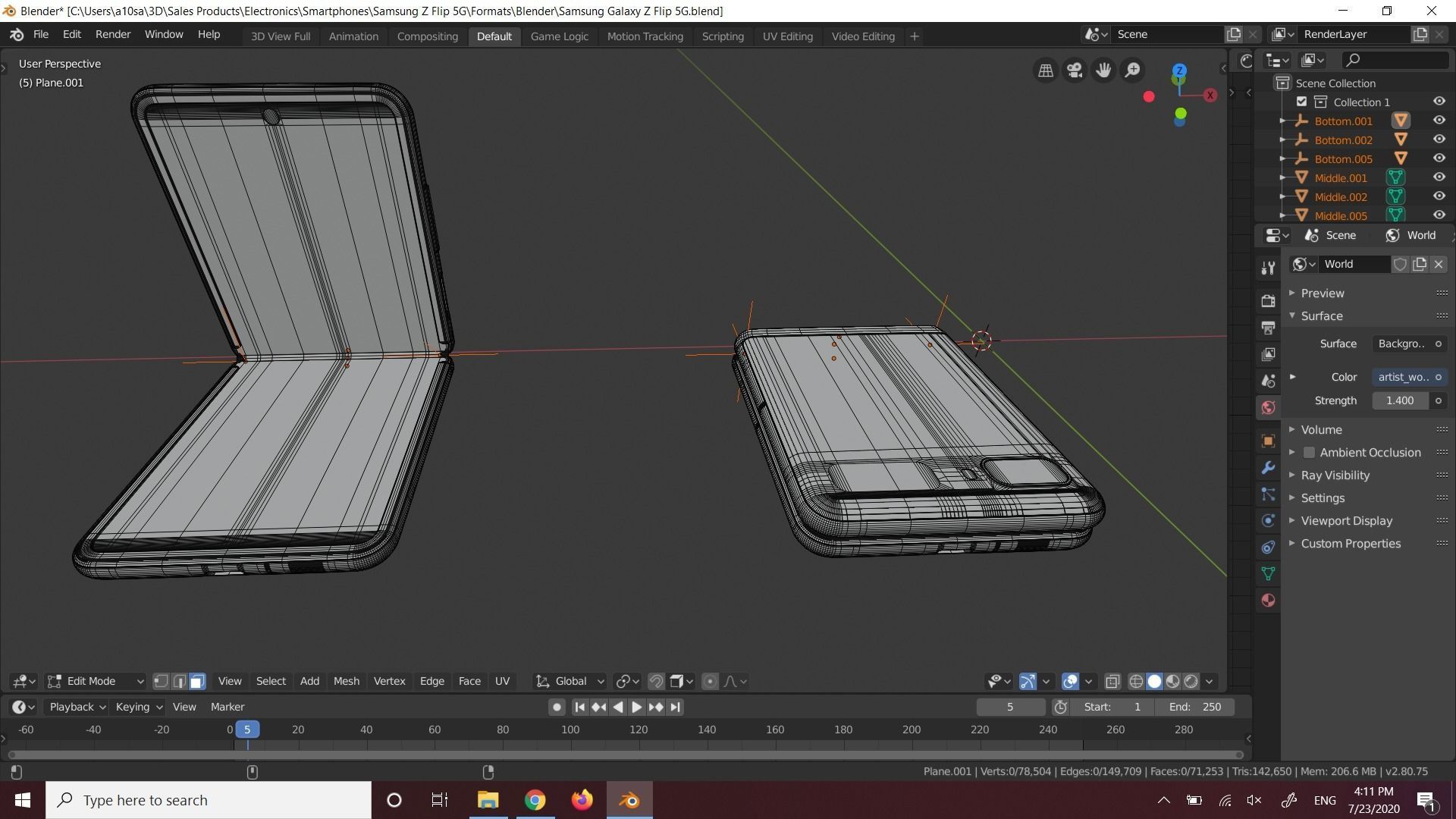Click the current frame 5 marker in timeline
Image resolution: width=1456 pixels, height=819 pixels.
tap(247, 730)
